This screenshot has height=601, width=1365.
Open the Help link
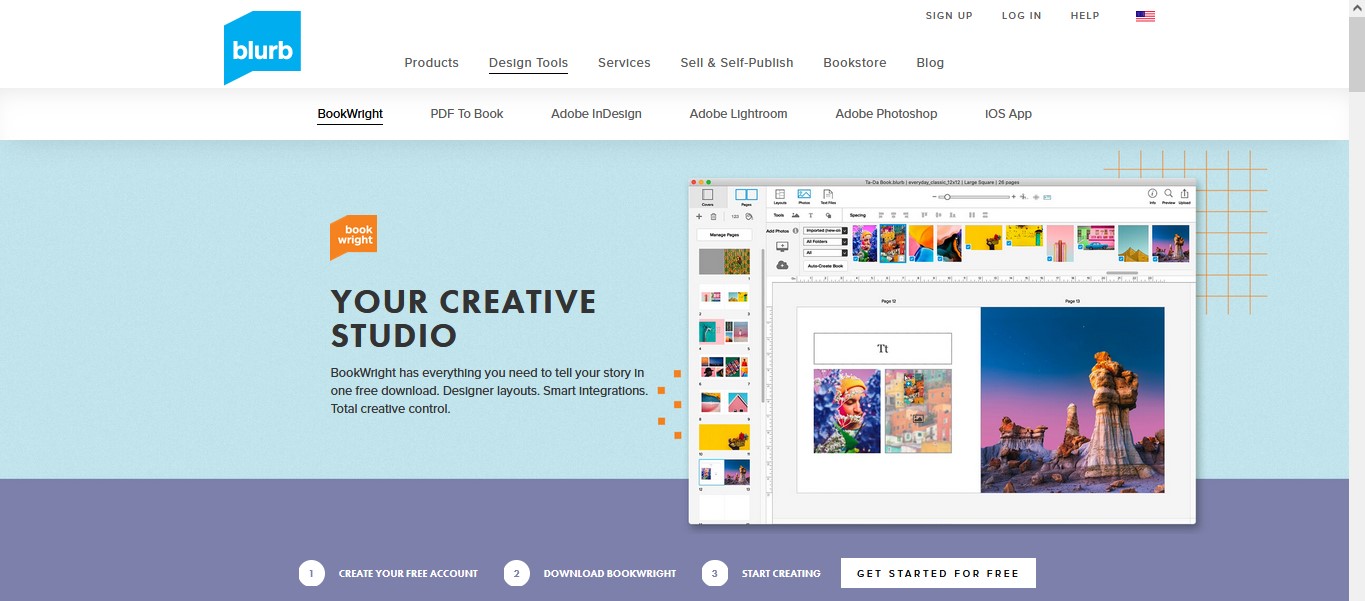click(1085, 16)
